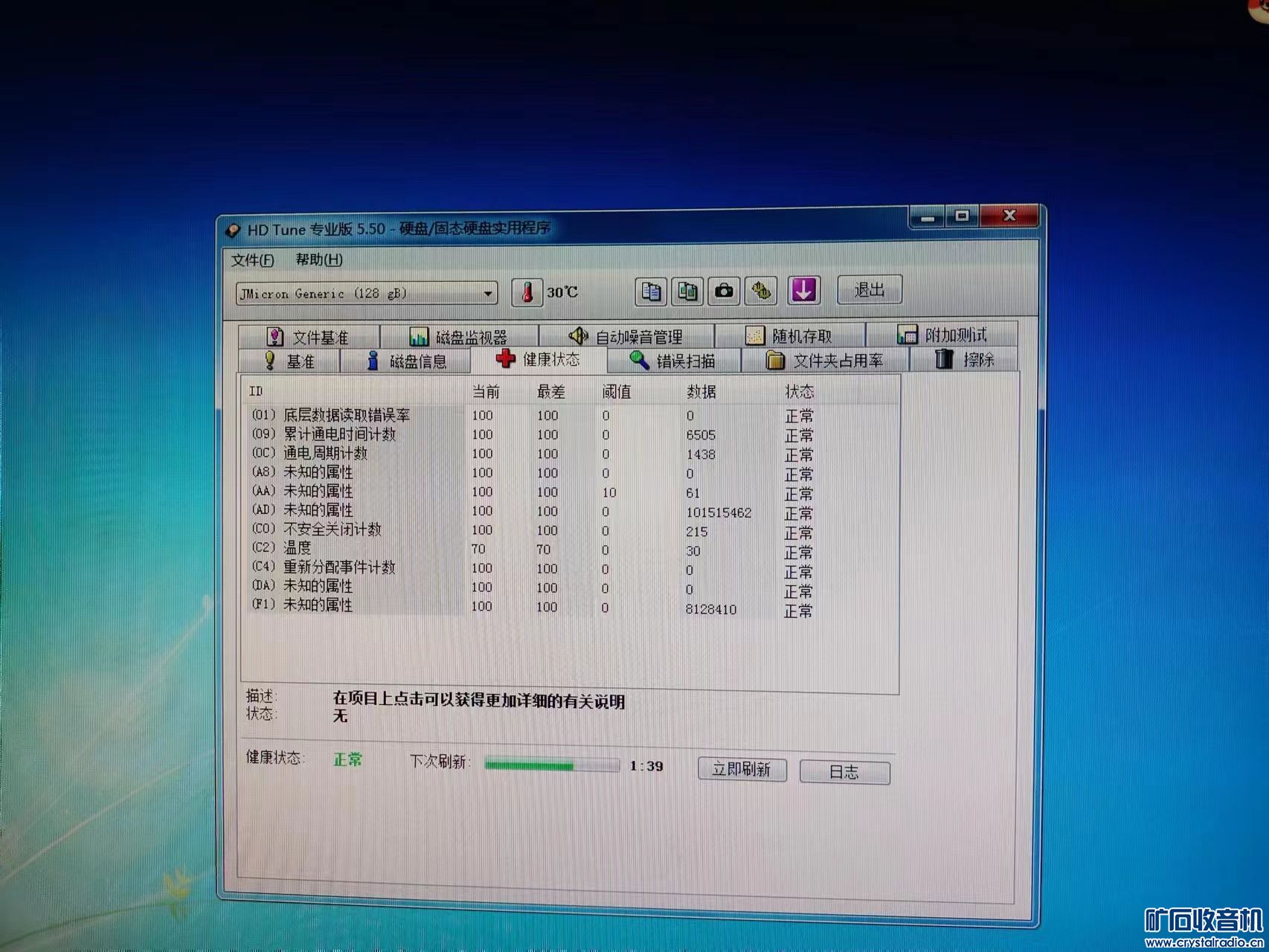Screen dimensions: 1269x952
Task: Click the purple down-arrow icon
Action: [x=803, y=289]
